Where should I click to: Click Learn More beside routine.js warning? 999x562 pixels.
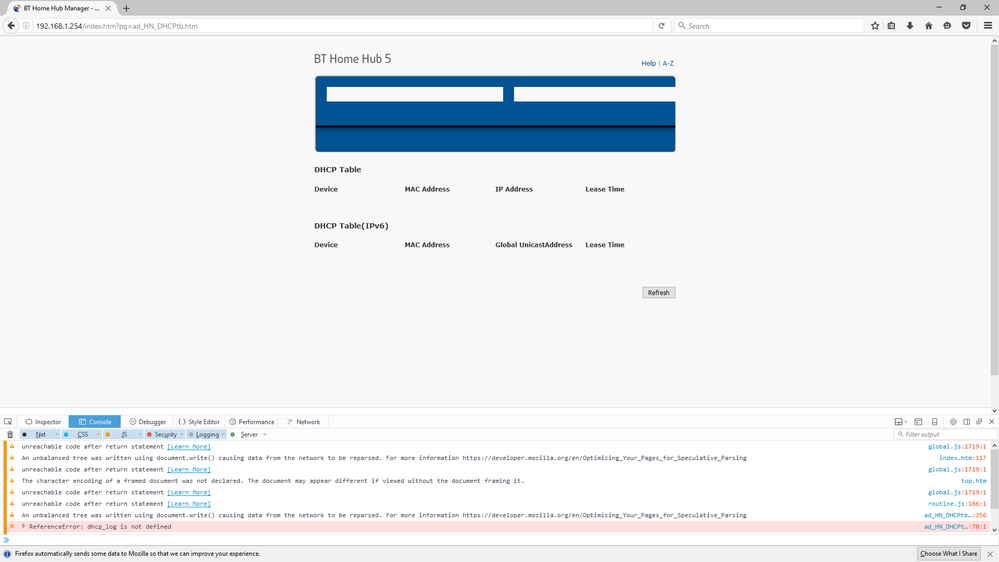tap(189, 504)
